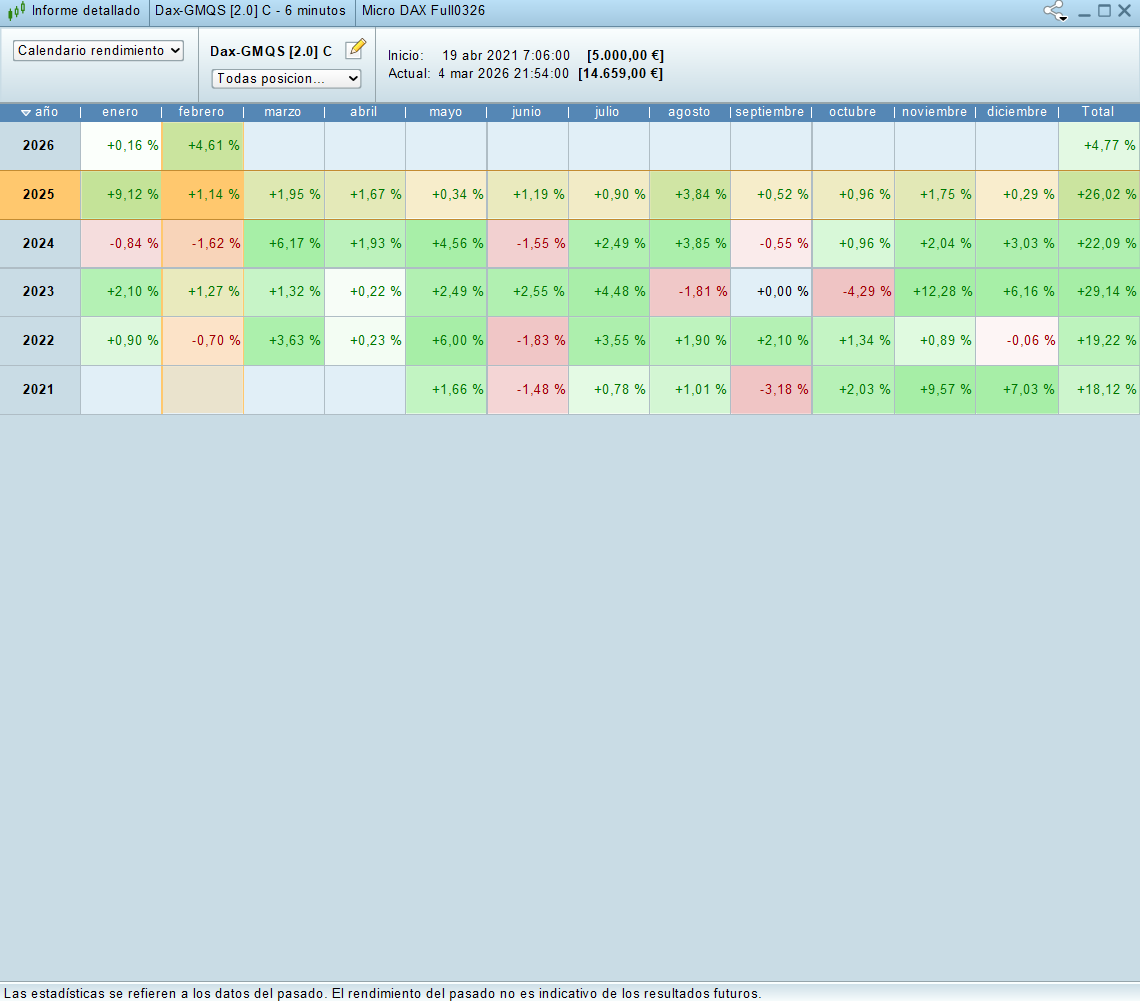Sort by the enero column header
1140x1001 pixels.
(120, 112)
